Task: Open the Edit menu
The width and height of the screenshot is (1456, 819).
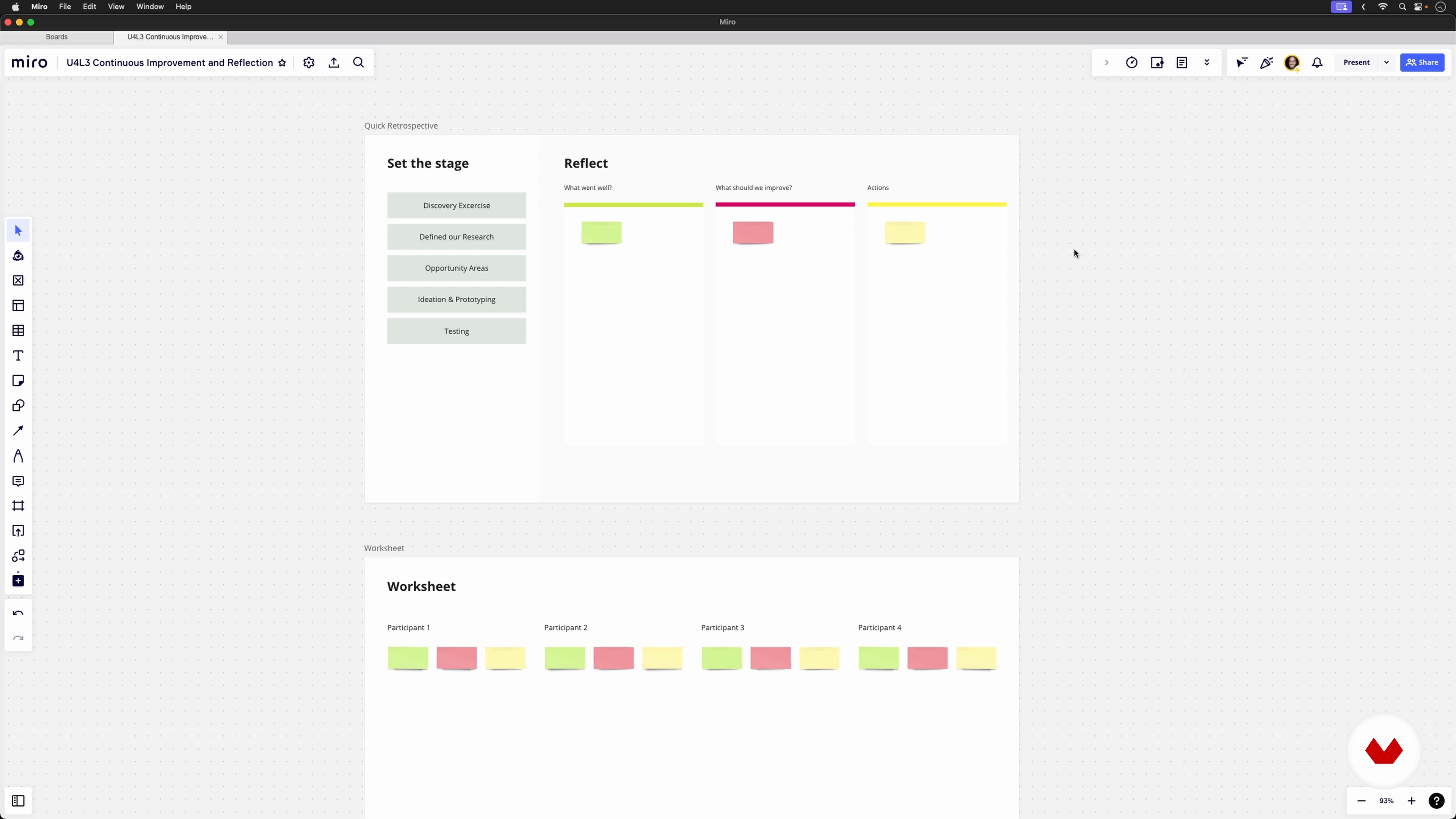Action: (89, 7)
